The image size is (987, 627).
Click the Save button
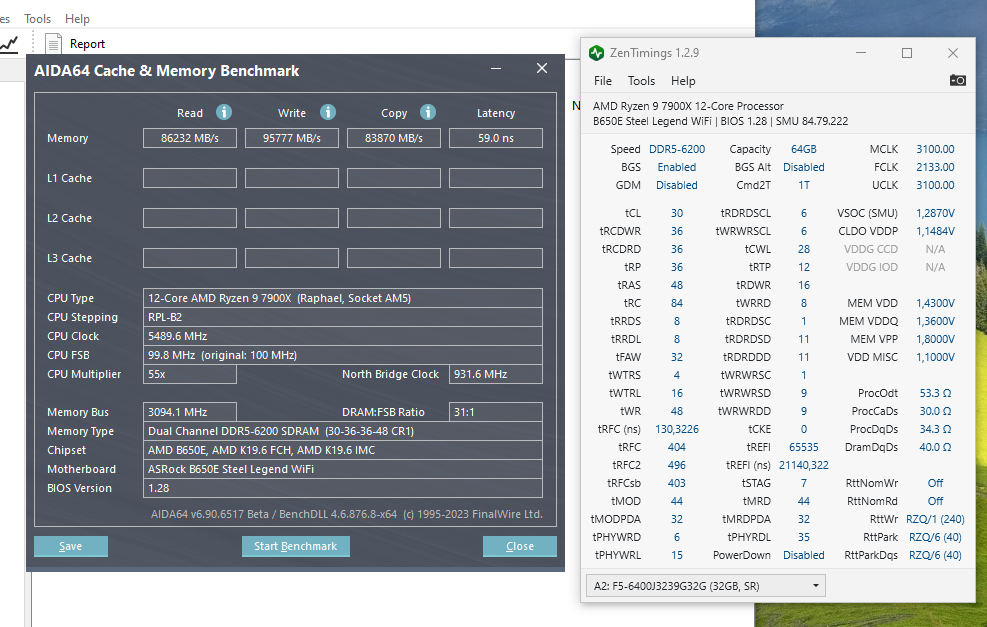tap(70, 546)
